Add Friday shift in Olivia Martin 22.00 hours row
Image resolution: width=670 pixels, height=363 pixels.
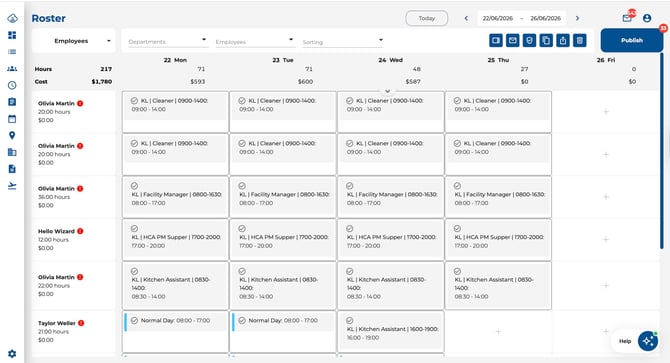(x=606, y=285)
